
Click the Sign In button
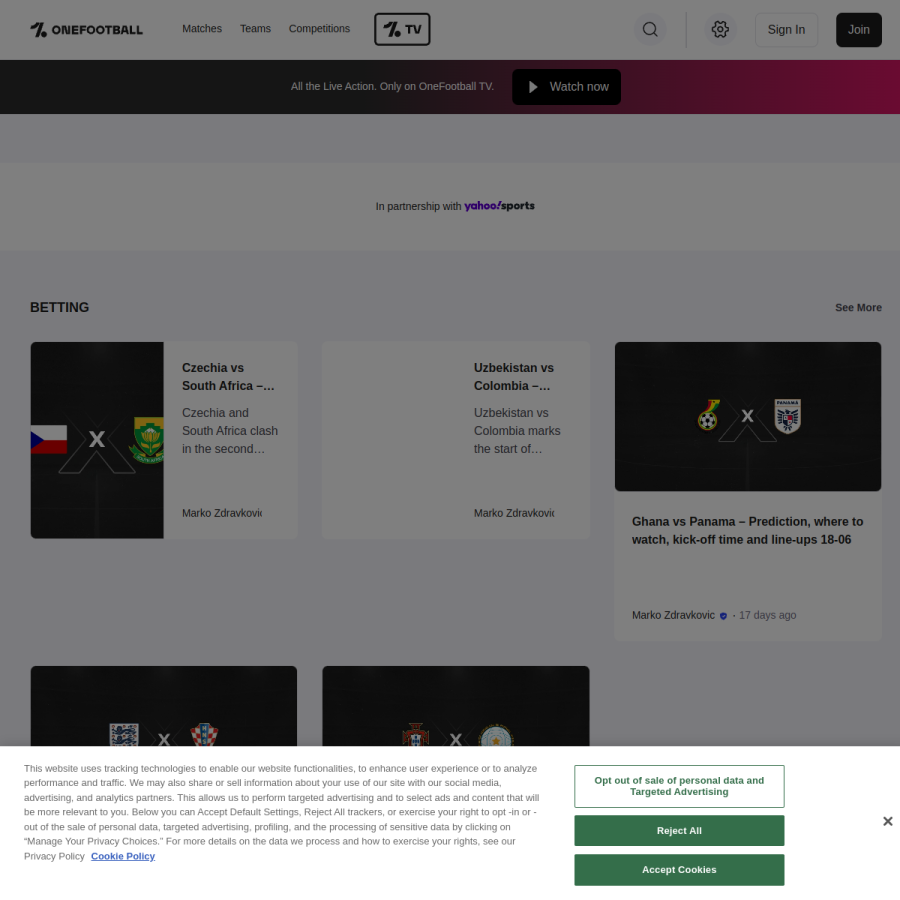click(x=786, y=30)
